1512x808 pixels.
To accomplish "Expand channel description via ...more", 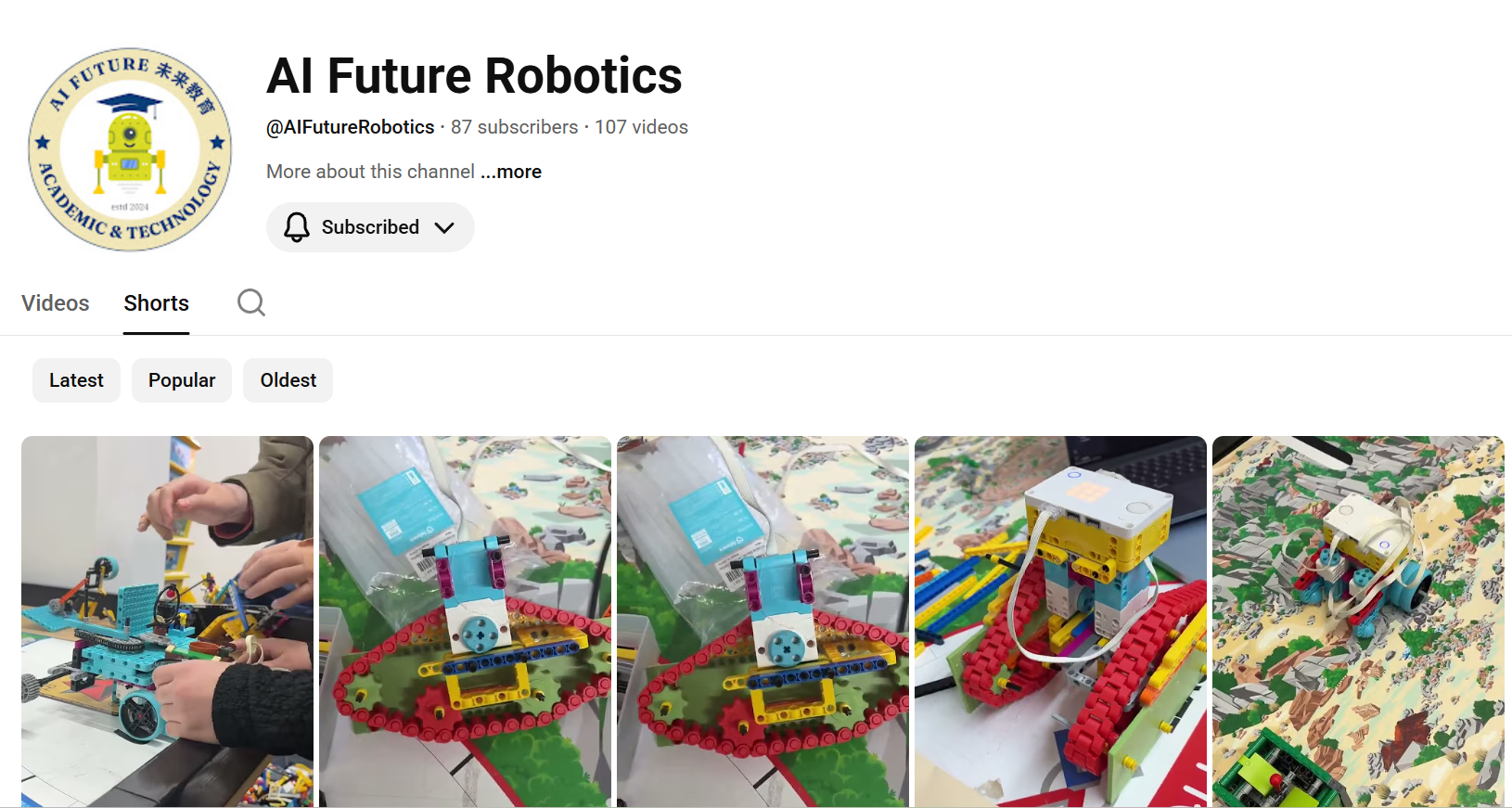I will point(511,172).
